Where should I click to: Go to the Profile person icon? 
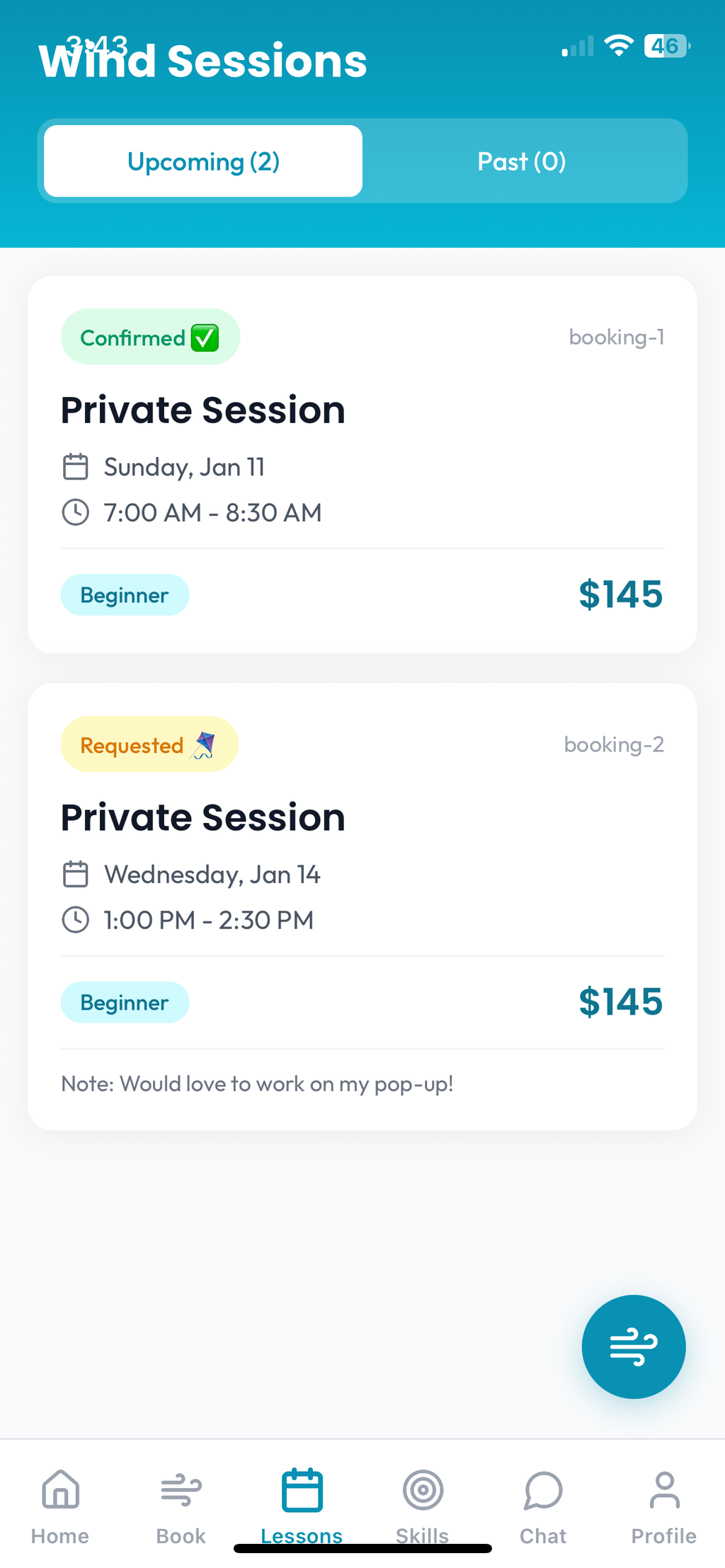point(664,1489)
